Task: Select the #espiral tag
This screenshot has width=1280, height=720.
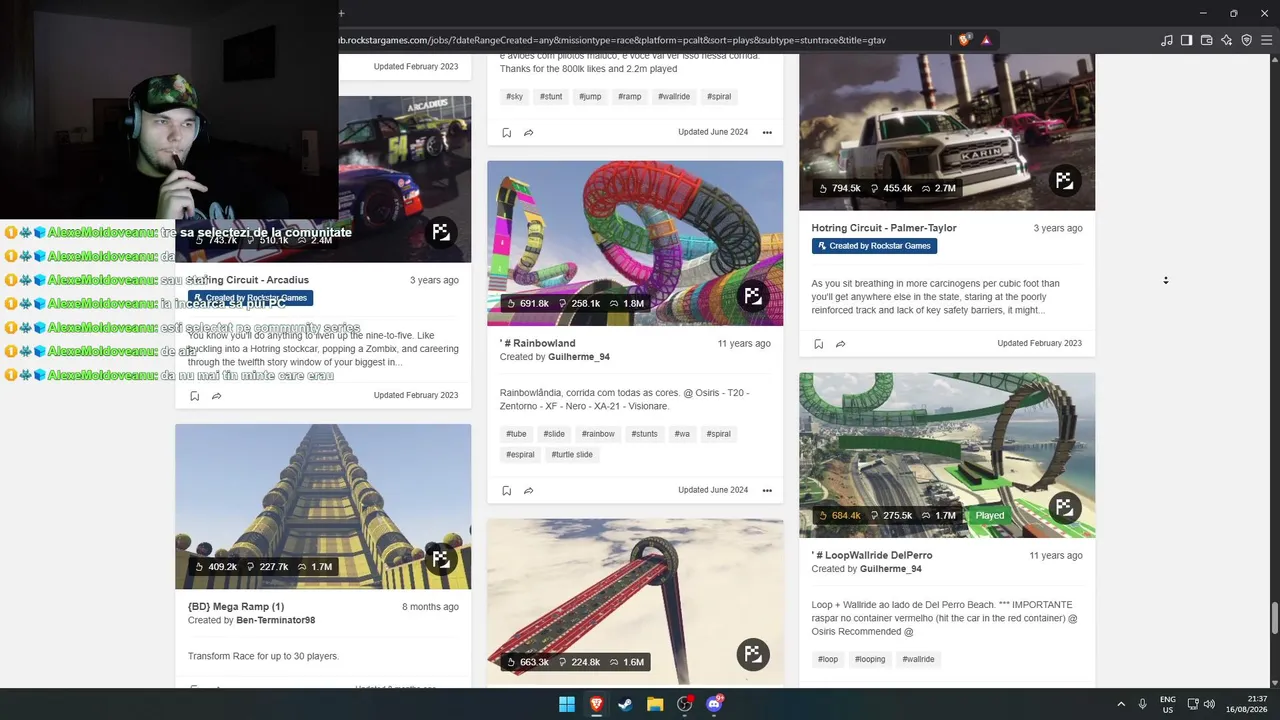Action: [520, 454]
